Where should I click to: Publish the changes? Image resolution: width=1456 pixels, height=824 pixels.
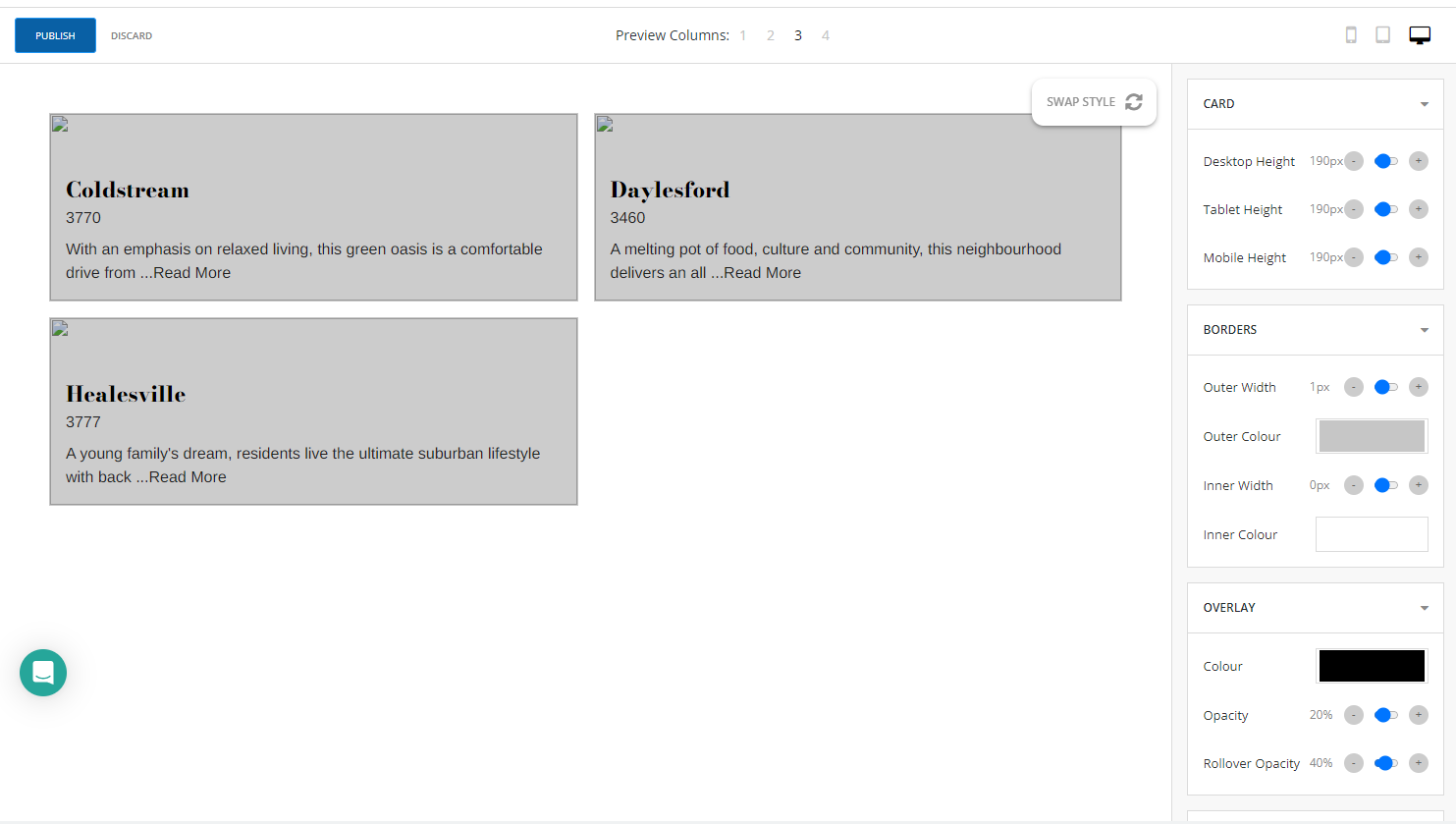coord(55,35)
